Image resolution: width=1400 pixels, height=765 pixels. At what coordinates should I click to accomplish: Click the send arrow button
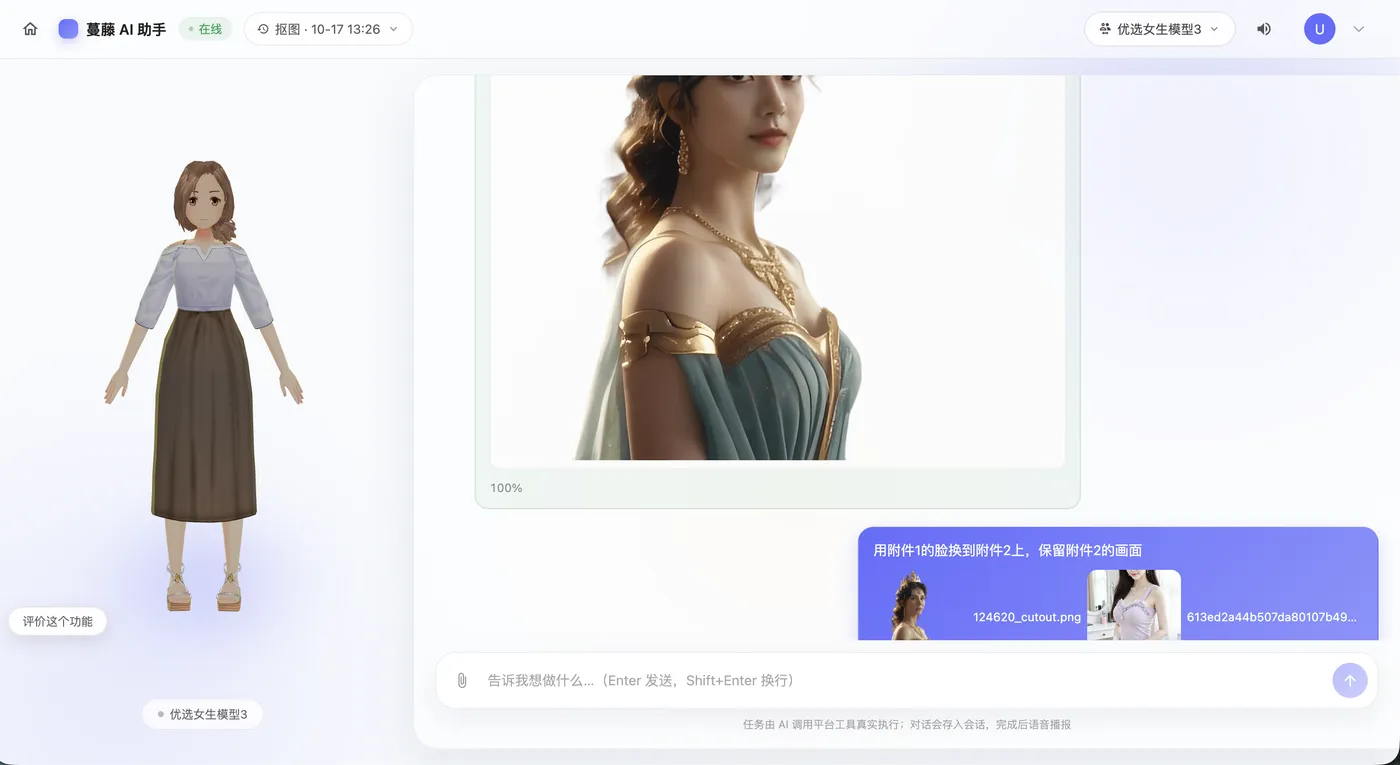pos(1349,680)
